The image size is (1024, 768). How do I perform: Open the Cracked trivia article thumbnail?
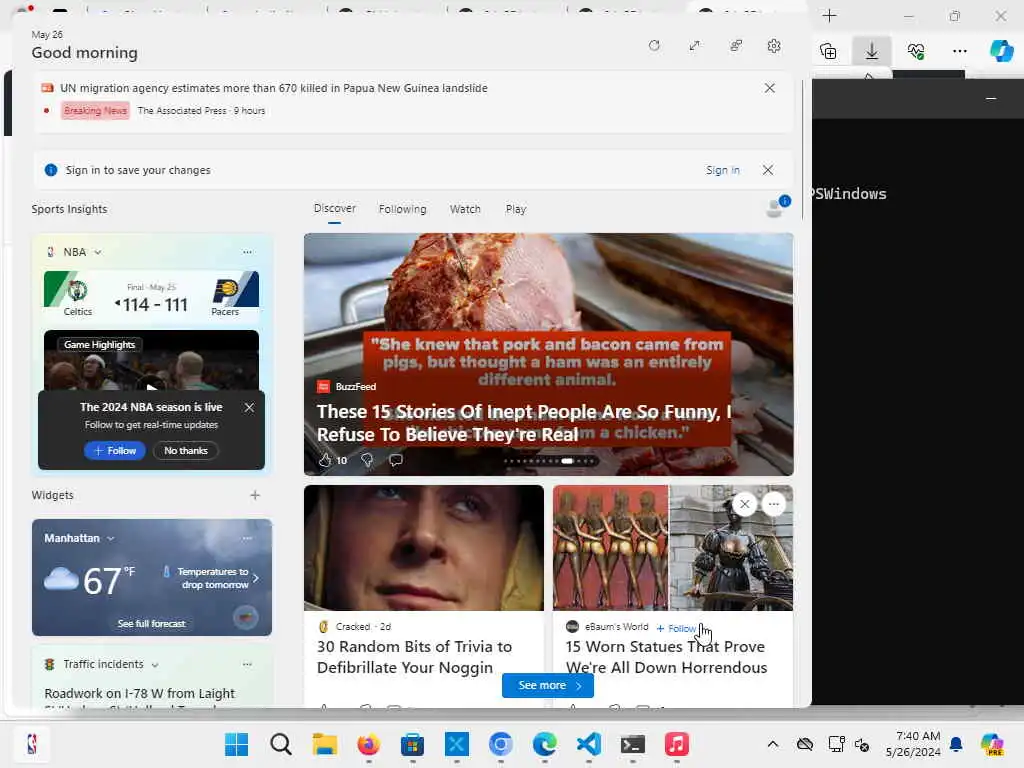click(x=424, y=548)
